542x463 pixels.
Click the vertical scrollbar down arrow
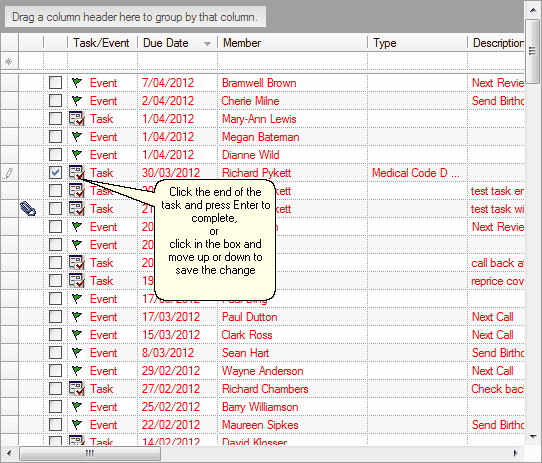tap(533, 436)
